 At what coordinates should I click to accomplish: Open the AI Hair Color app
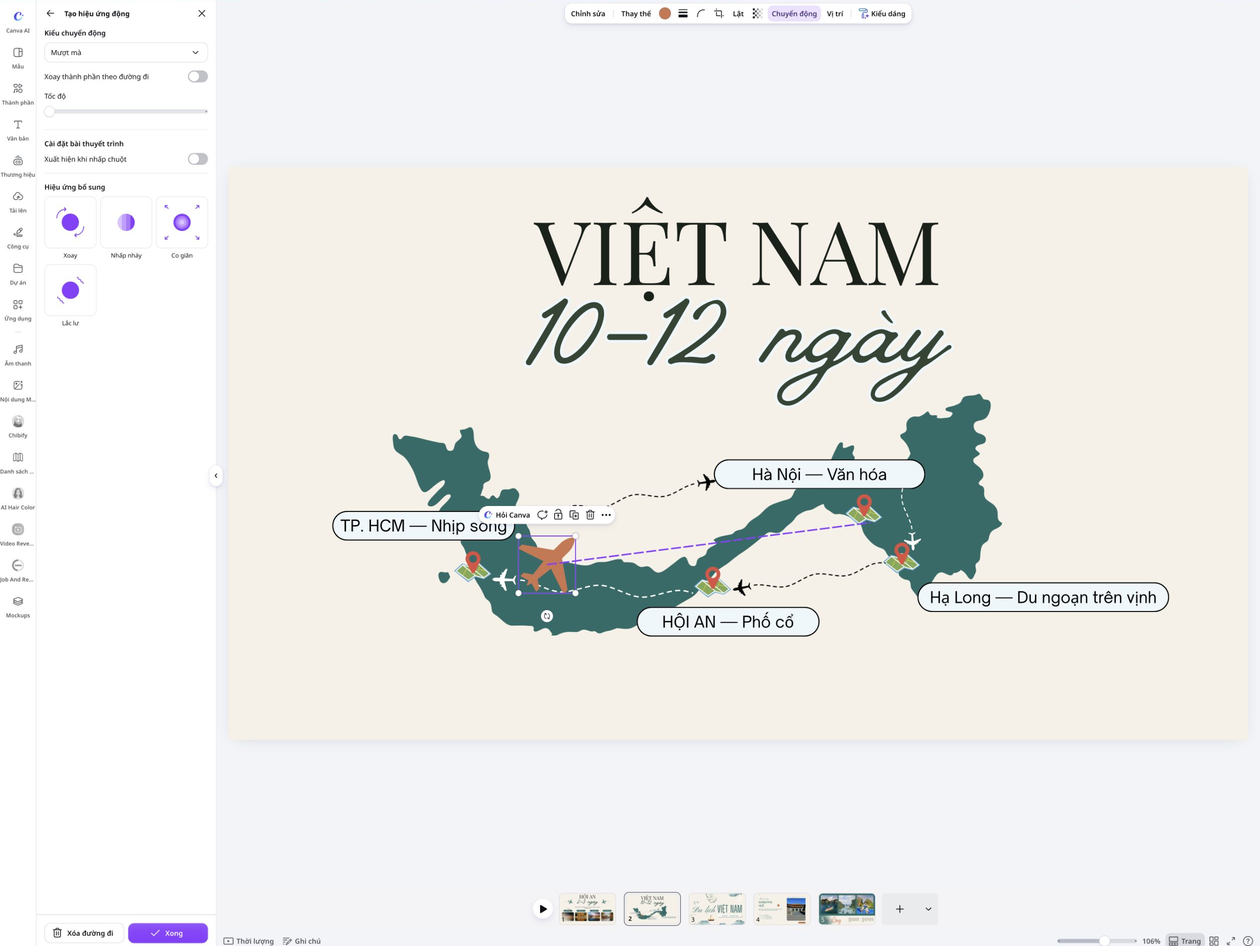point(18,498)
